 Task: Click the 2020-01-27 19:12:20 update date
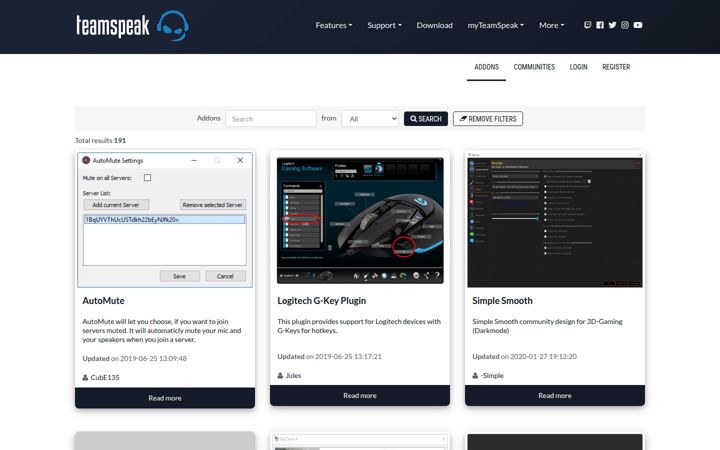pyautogui.click(x=543, y=356)
